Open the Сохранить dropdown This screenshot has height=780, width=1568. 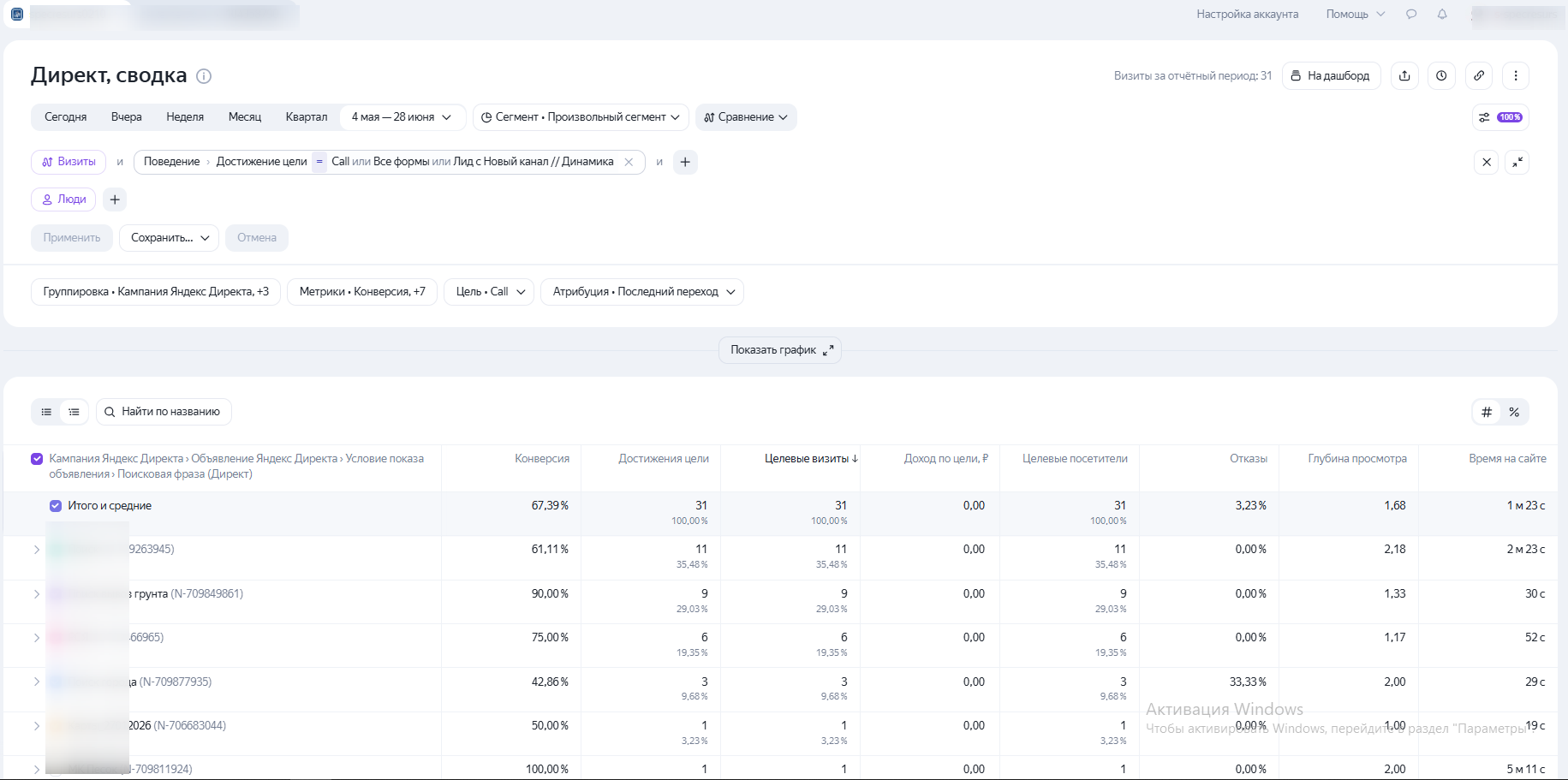click(x=170, y=238)
